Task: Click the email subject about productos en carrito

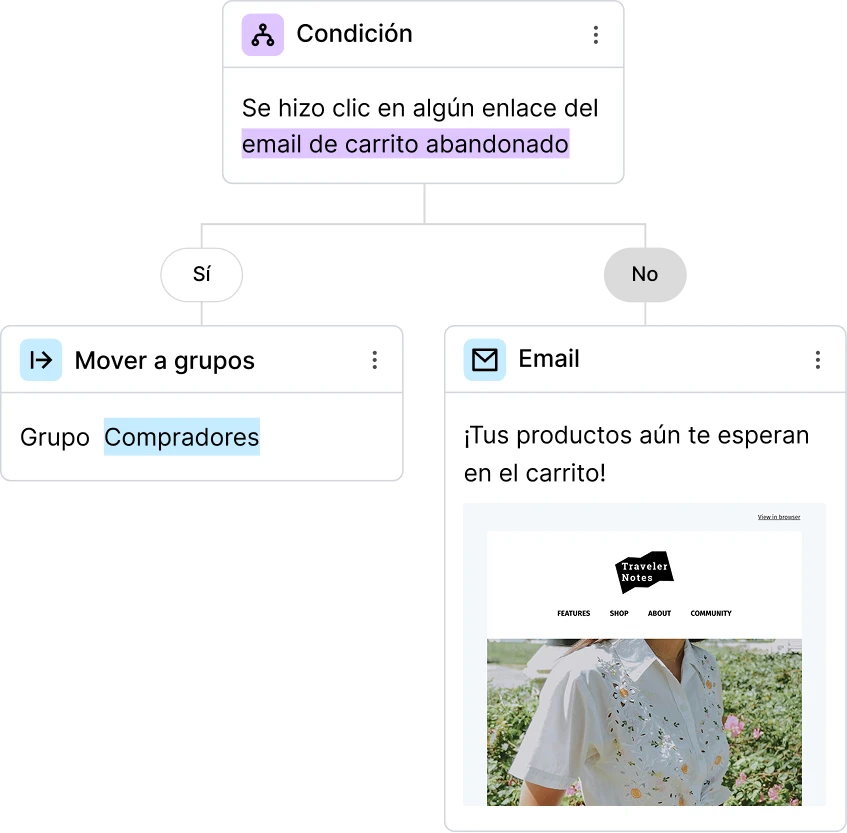Action: [x=636, y=454]
